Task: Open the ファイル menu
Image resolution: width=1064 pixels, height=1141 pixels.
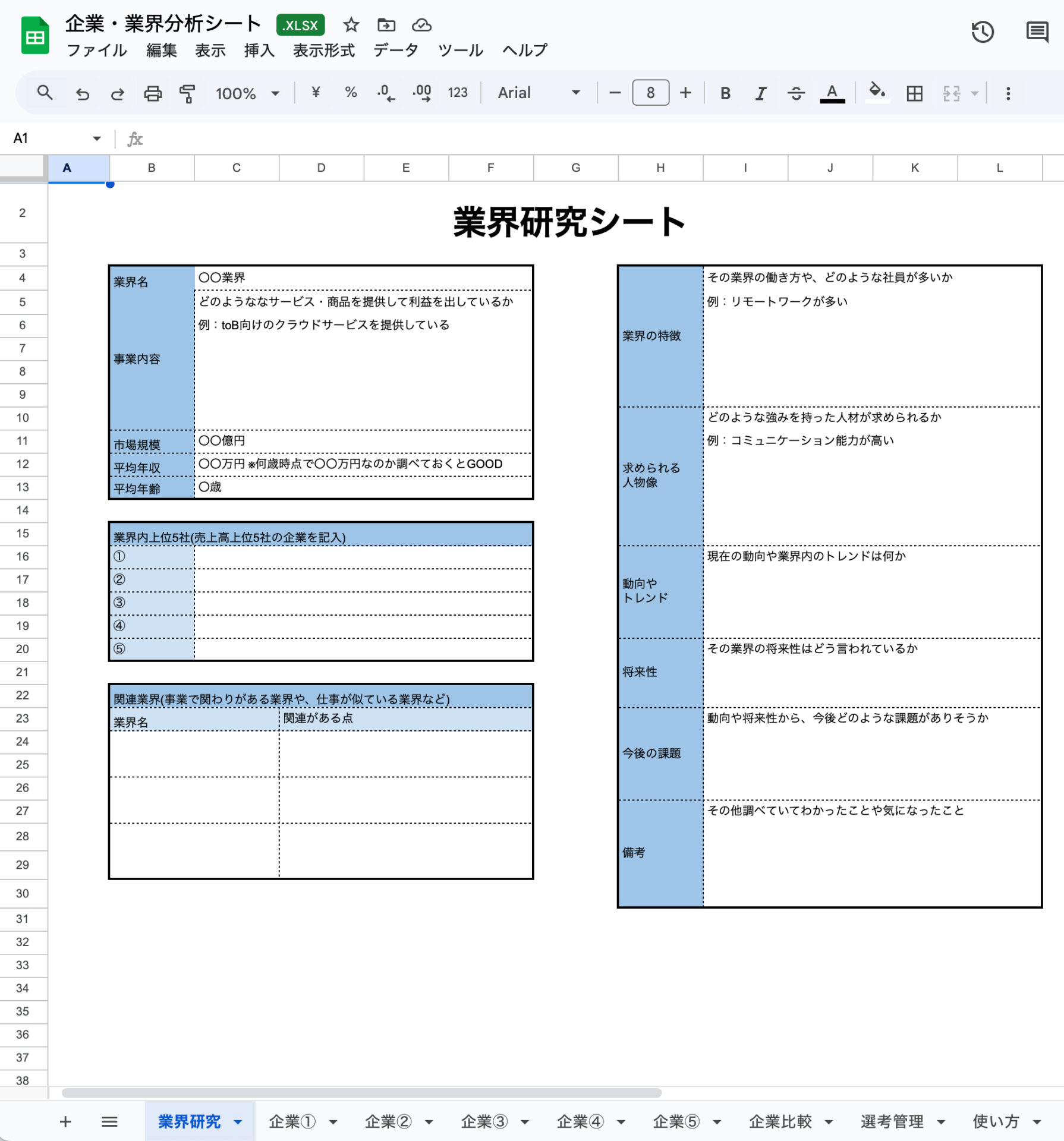Action: click(96, 51)
